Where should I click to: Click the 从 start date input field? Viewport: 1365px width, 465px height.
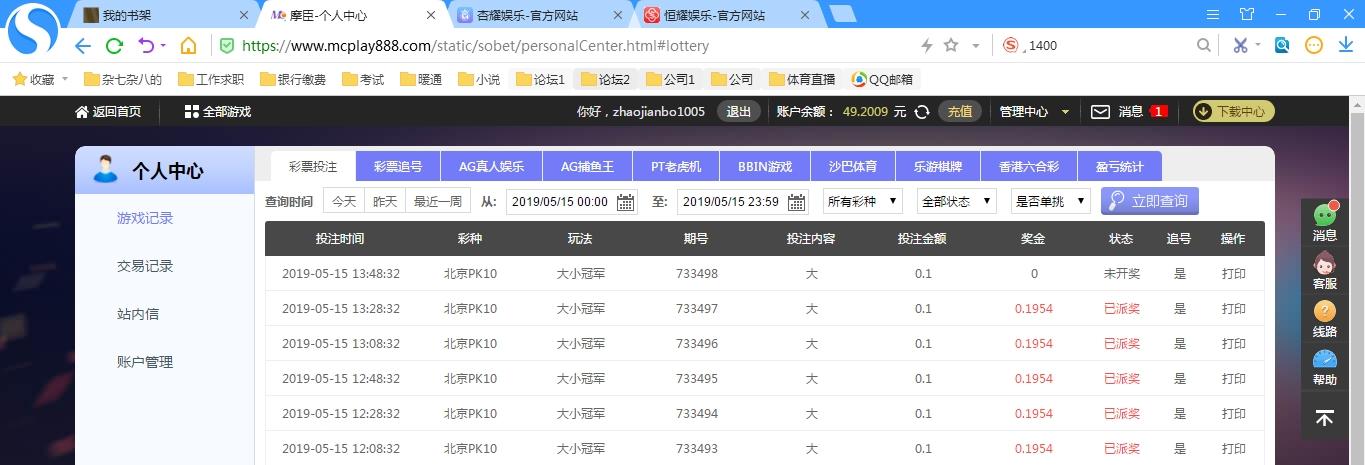560,202
